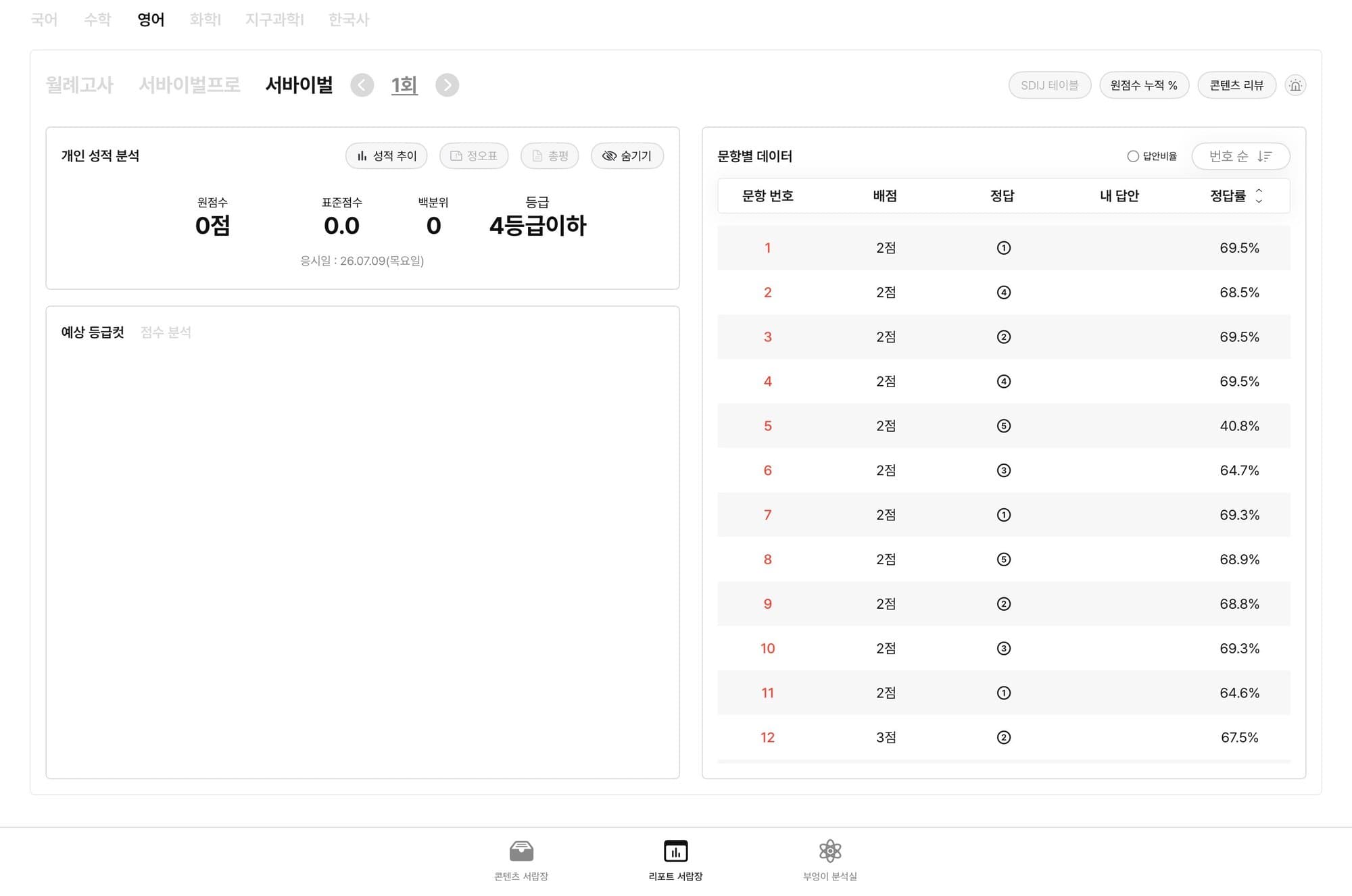This screenshot has height=896, width=1352.
Task: Click the 정답 column header
Action: click(1003, 196)
